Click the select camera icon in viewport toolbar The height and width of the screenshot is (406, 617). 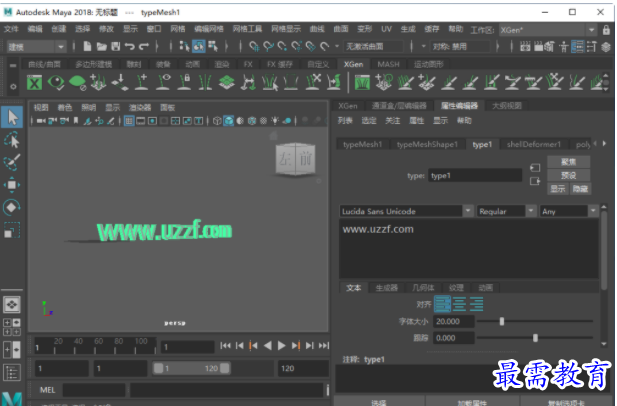(x=41, y=121)
